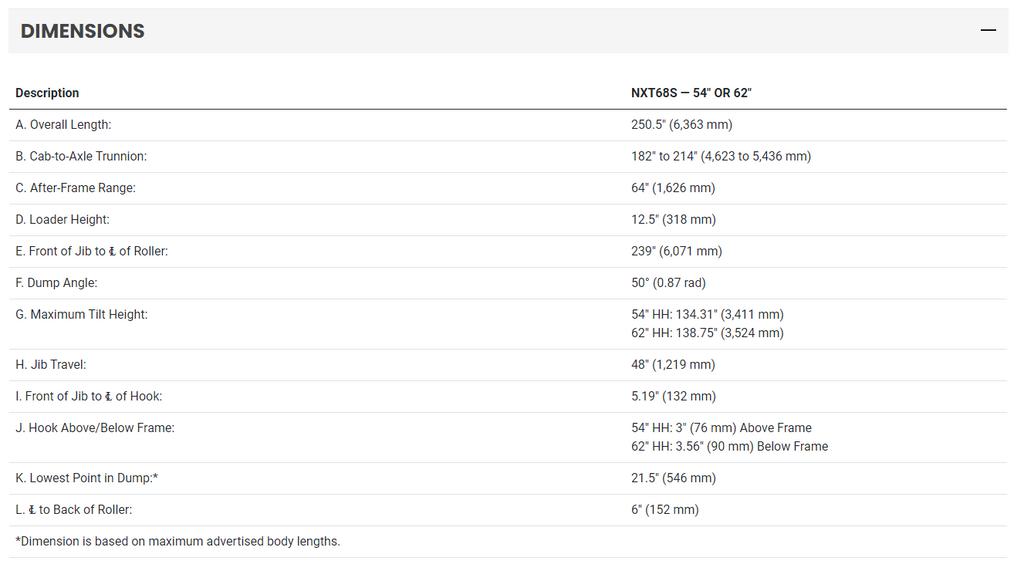
Task: Click the D. Loader Height label
Action: click(63, 220)
